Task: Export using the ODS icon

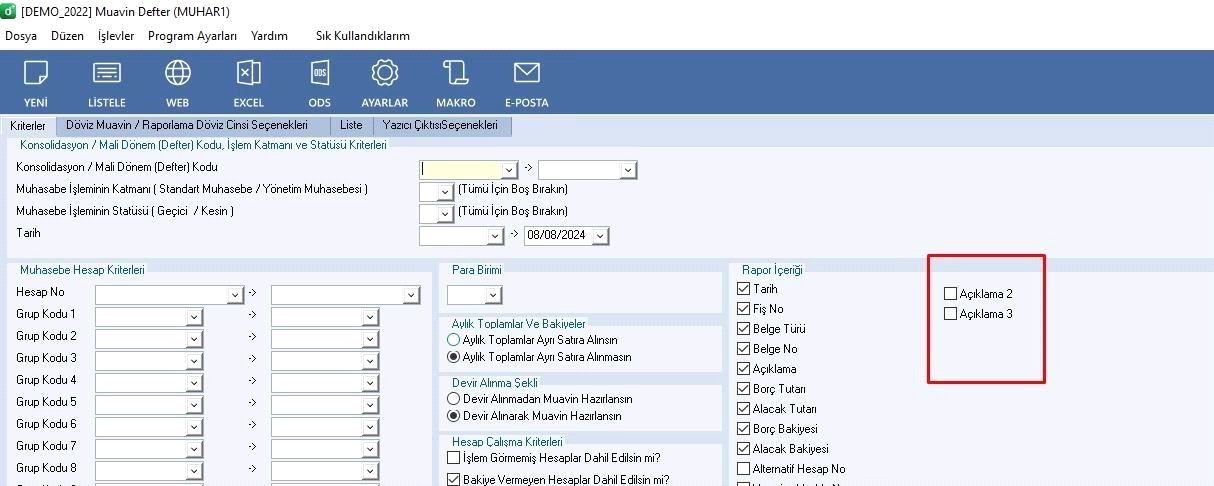Action: [320, 74]
